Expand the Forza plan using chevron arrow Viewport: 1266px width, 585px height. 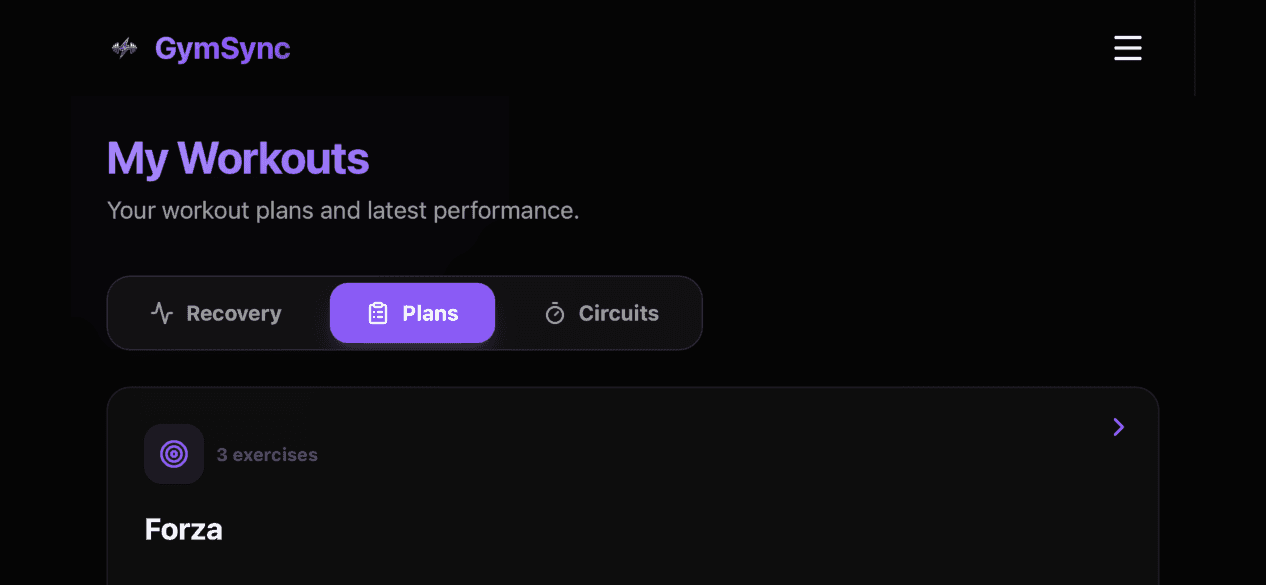[1118, 428]
